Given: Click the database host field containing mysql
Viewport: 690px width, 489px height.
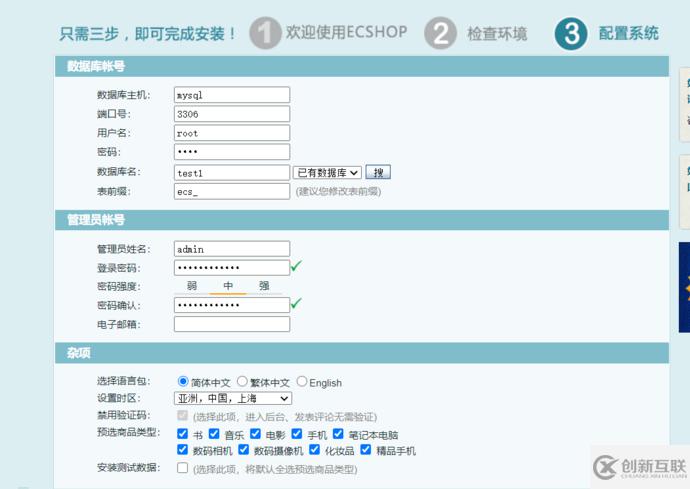Looking at the screenshot, I should [232, 95].
